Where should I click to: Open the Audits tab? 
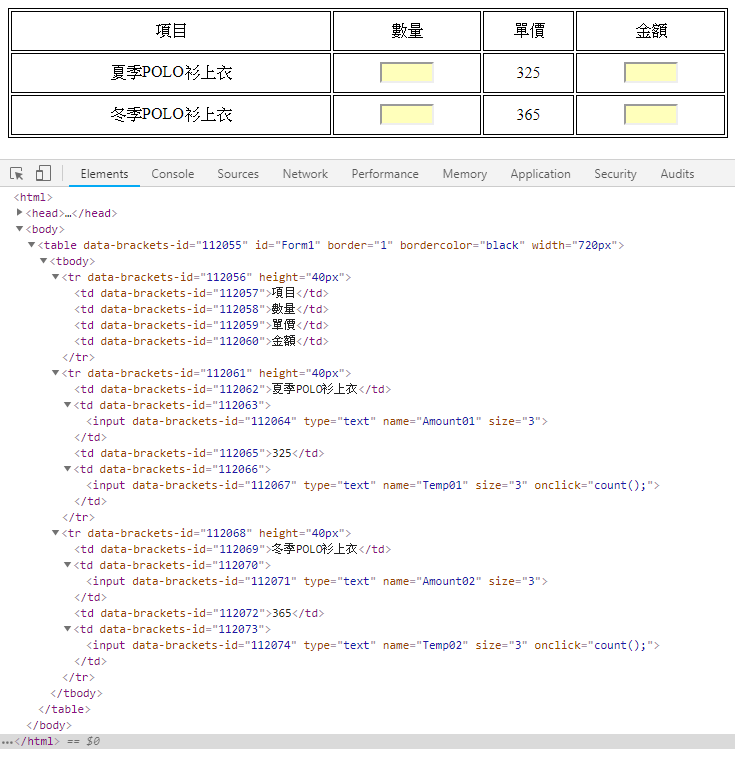coord(677,174)
